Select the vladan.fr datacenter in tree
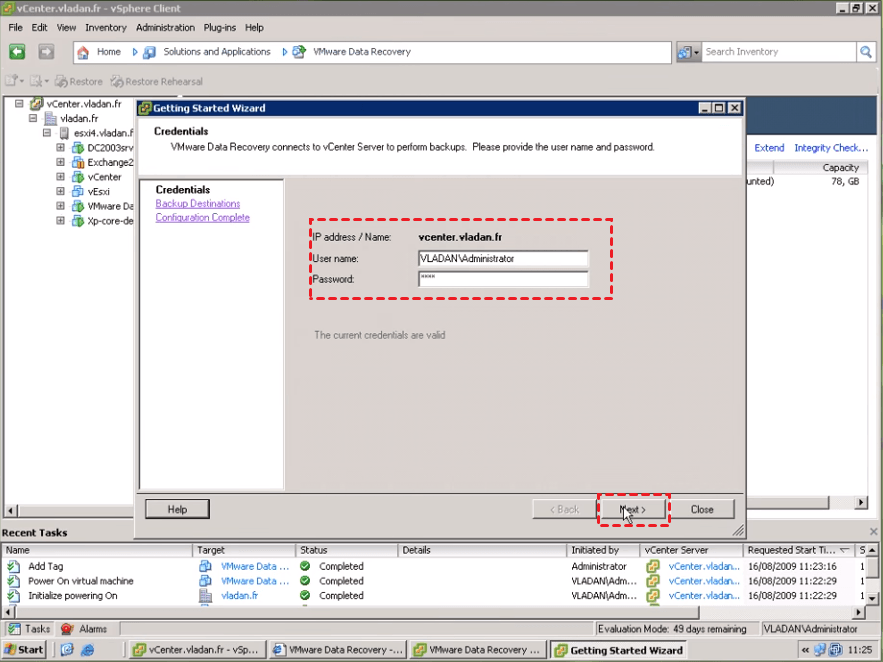 click(x=79, y=119)
